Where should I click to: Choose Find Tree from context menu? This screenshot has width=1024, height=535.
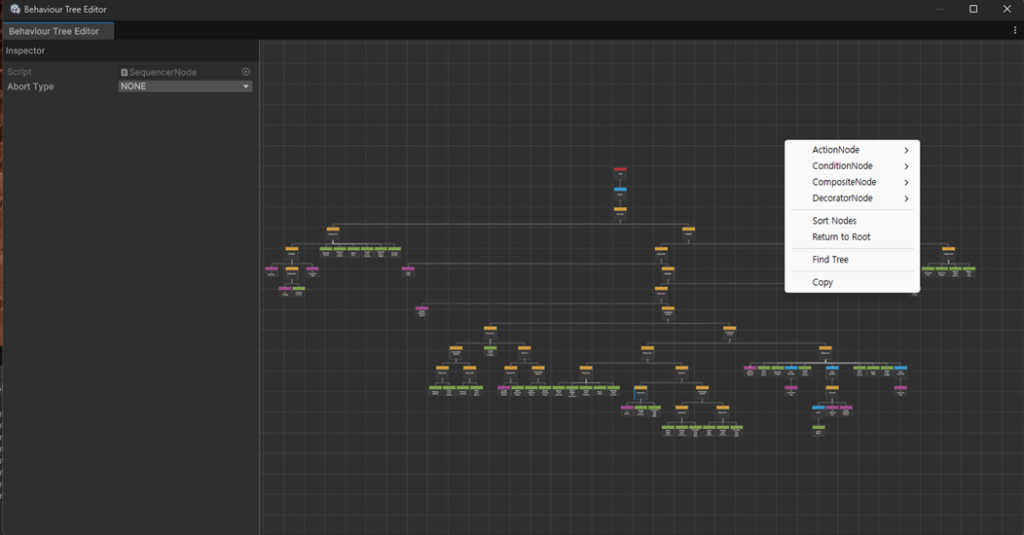tap(830, 260)
